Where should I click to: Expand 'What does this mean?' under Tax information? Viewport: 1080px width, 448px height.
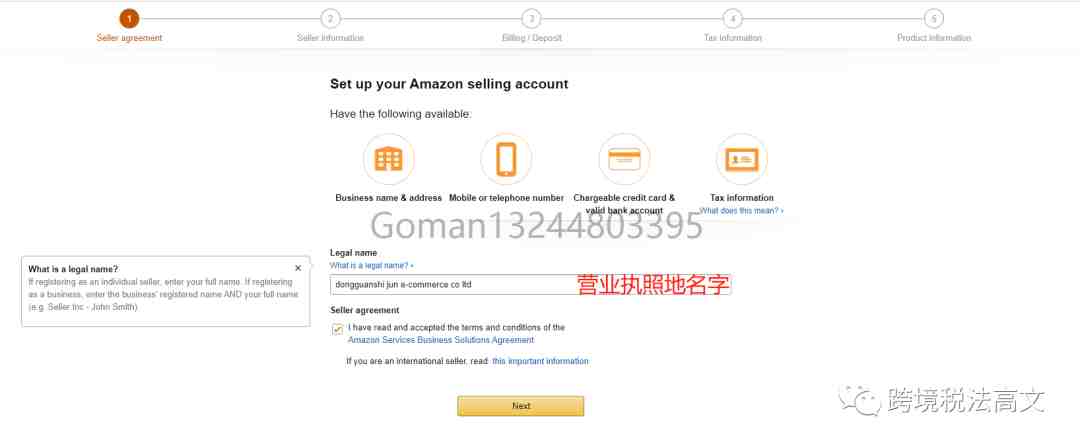pos(741,210)
